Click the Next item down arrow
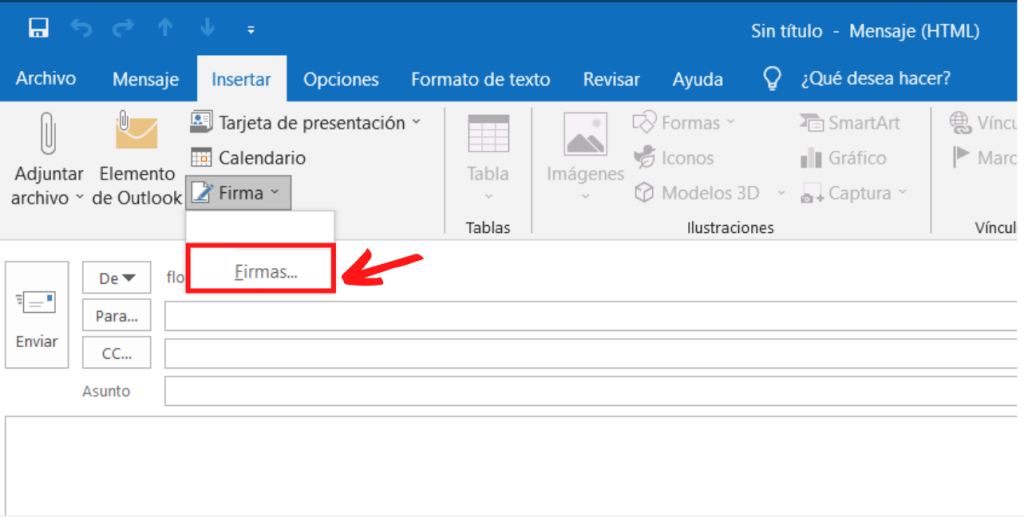 tap(208, 27)
